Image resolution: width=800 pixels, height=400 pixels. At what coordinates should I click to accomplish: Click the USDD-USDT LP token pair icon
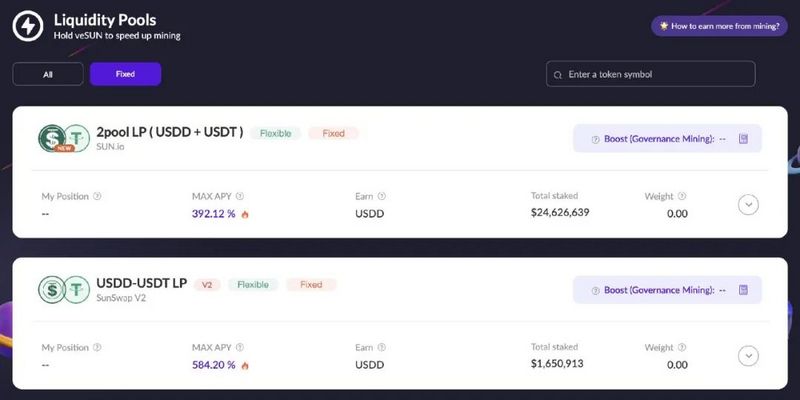64,290
